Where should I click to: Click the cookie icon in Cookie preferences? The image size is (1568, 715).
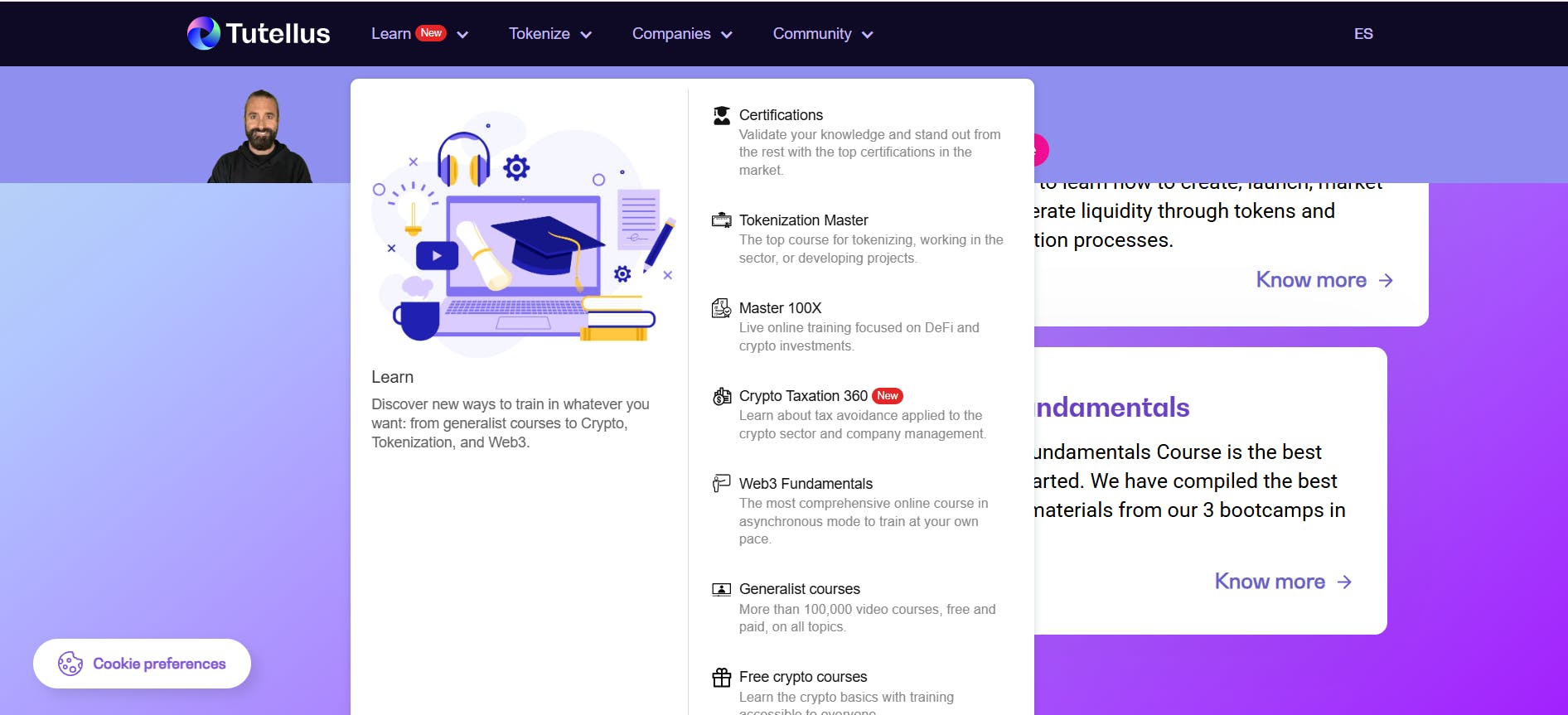(x=70, y=664)
